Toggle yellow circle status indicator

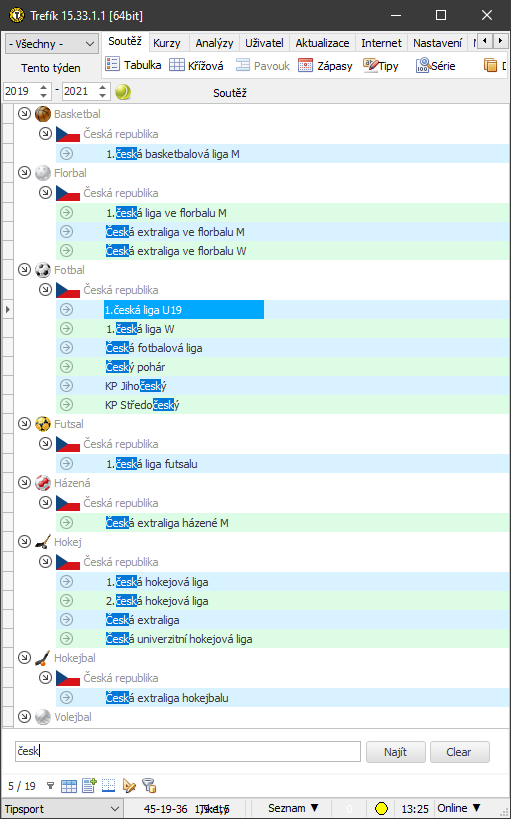click(381, 809)
